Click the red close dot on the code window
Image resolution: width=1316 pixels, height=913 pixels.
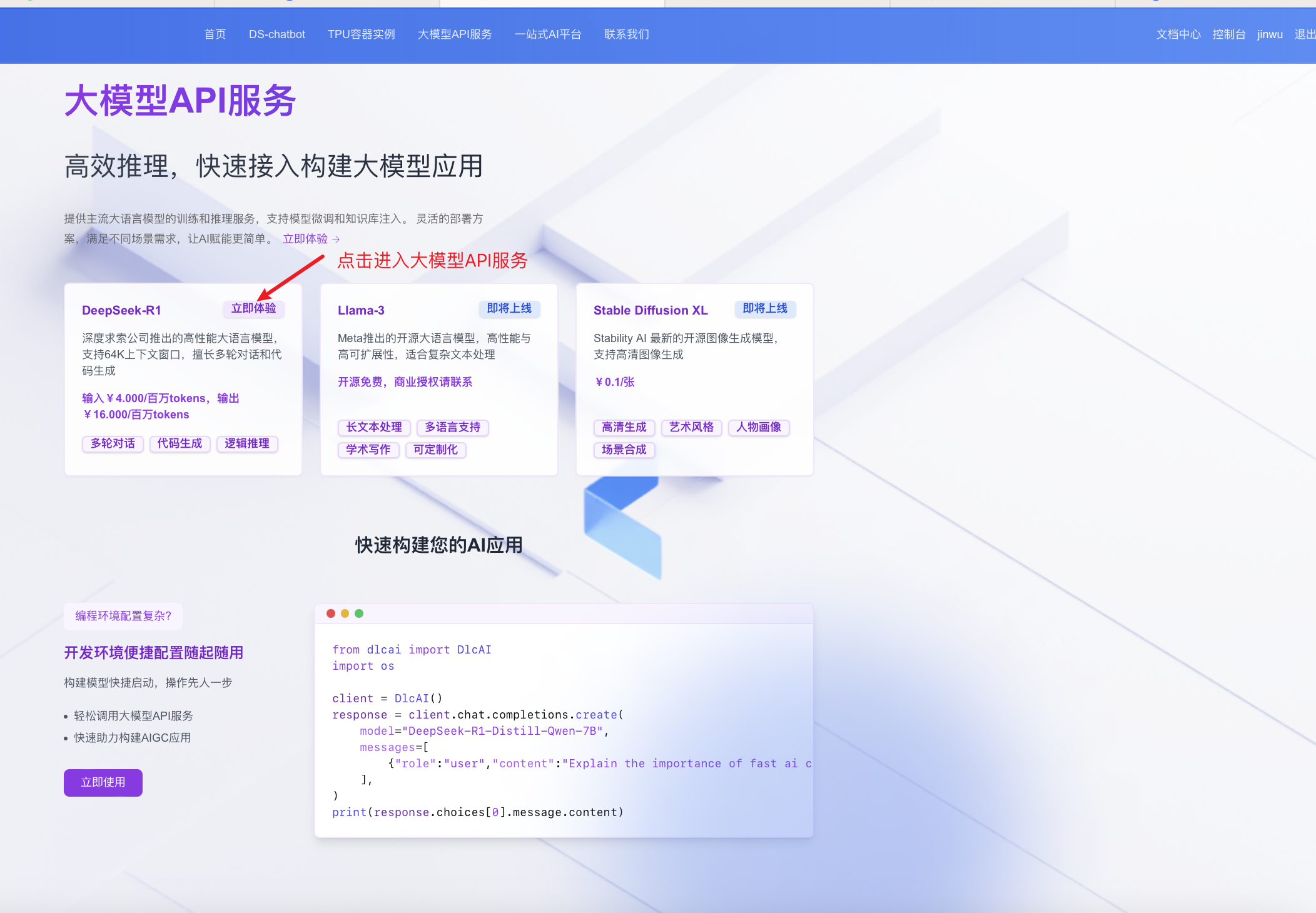coord(331,613)
